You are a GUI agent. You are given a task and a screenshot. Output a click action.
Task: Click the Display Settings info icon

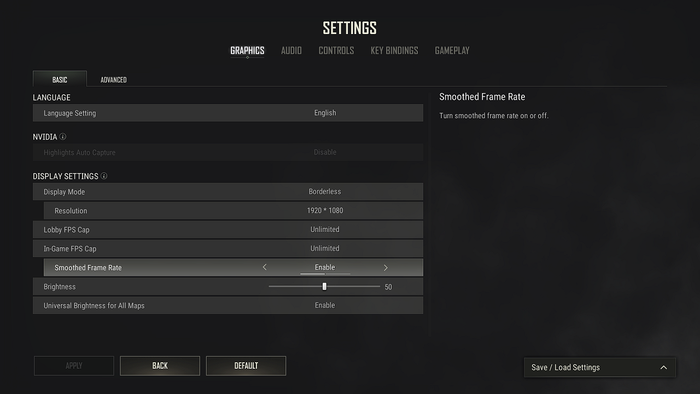pos(104,176)
